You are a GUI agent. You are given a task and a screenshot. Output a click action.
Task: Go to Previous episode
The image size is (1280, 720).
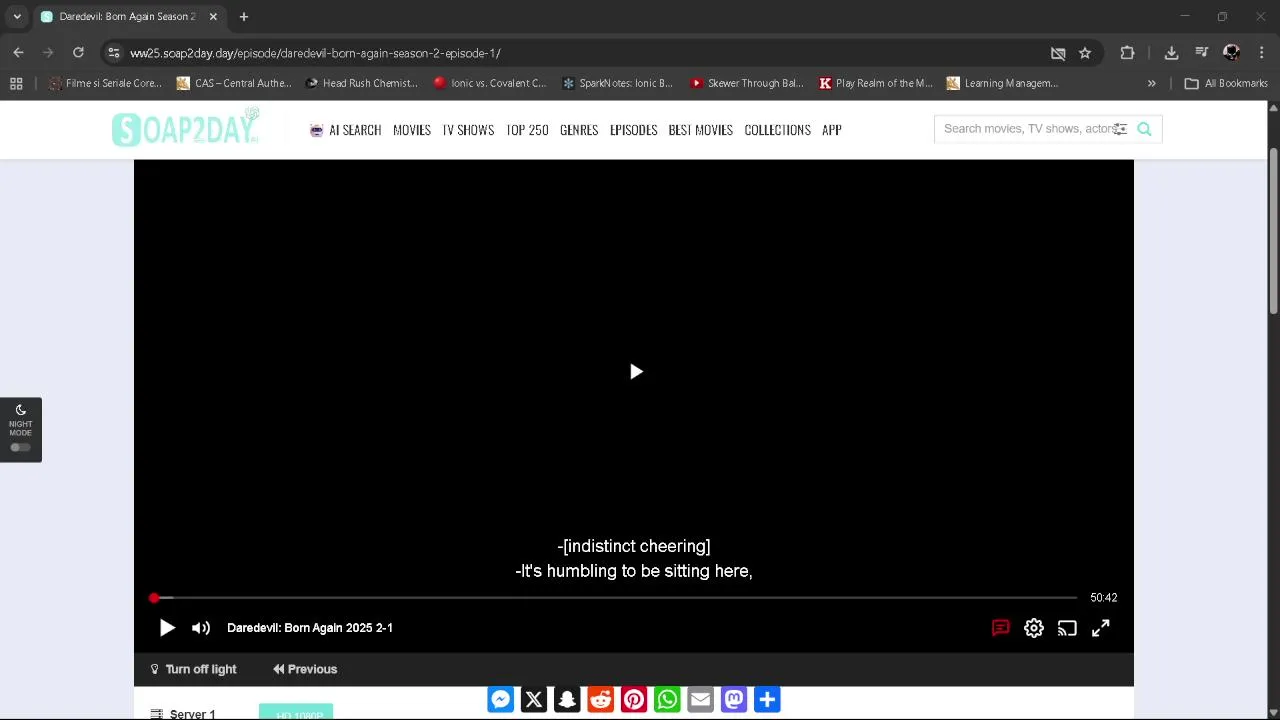pos(305,669)
